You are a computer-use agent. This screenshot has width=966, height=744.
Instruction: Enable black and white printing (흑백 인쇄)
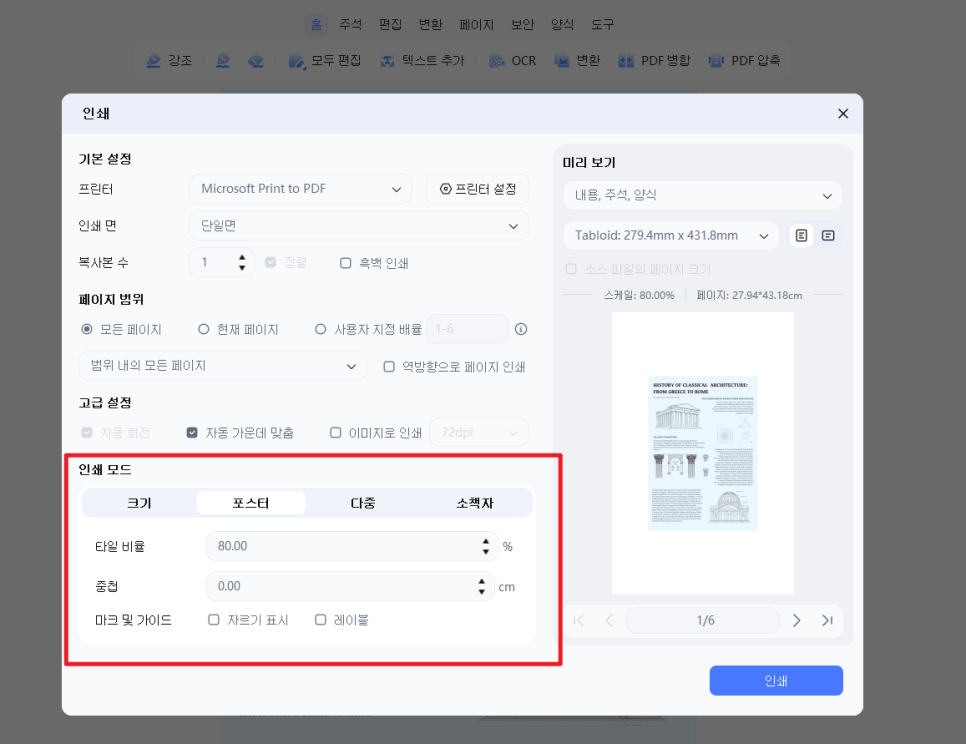click(346, 263)
